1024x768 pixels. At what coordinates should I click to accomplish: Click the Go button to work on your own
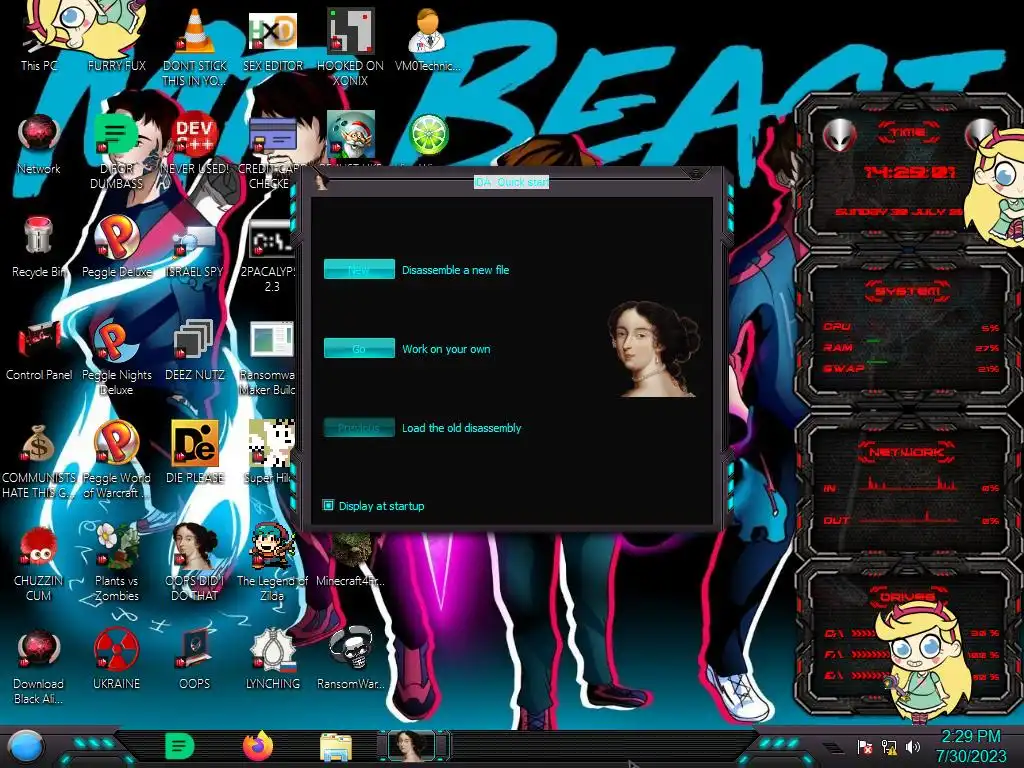point(359,348)
